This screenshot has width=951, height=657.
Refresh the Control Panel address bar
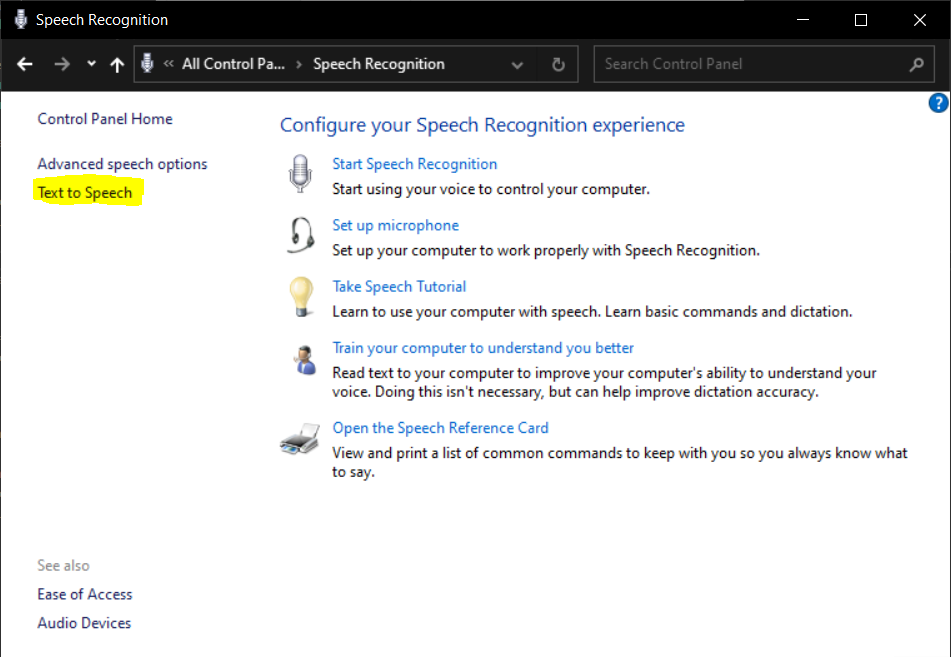[558, 64]
